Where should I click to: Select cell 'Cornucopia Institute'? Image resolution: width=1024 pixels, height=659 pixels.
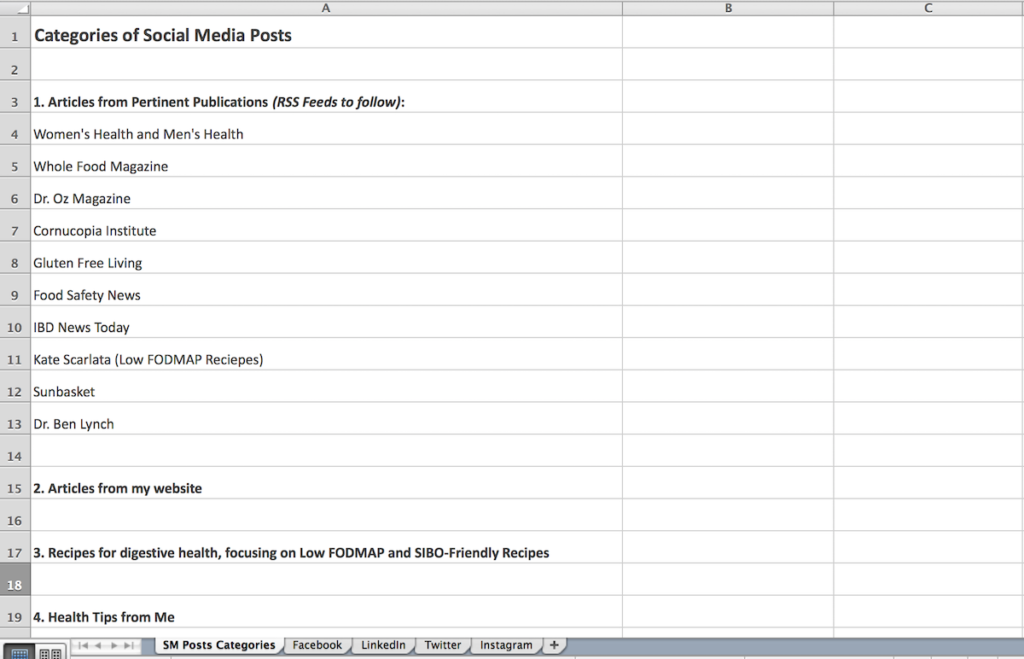coord(327,225)
